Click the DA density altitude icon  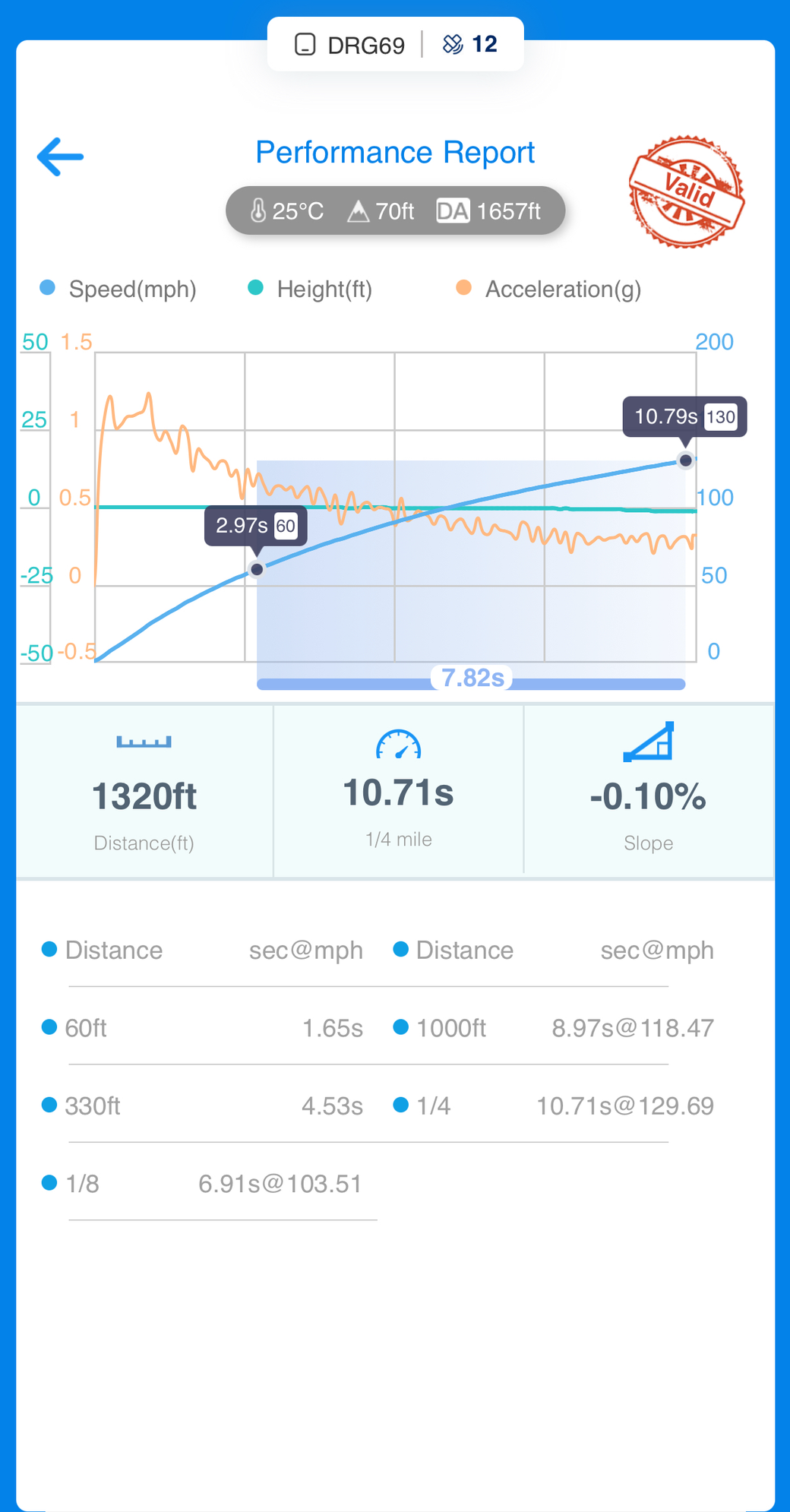click(453, 210)
